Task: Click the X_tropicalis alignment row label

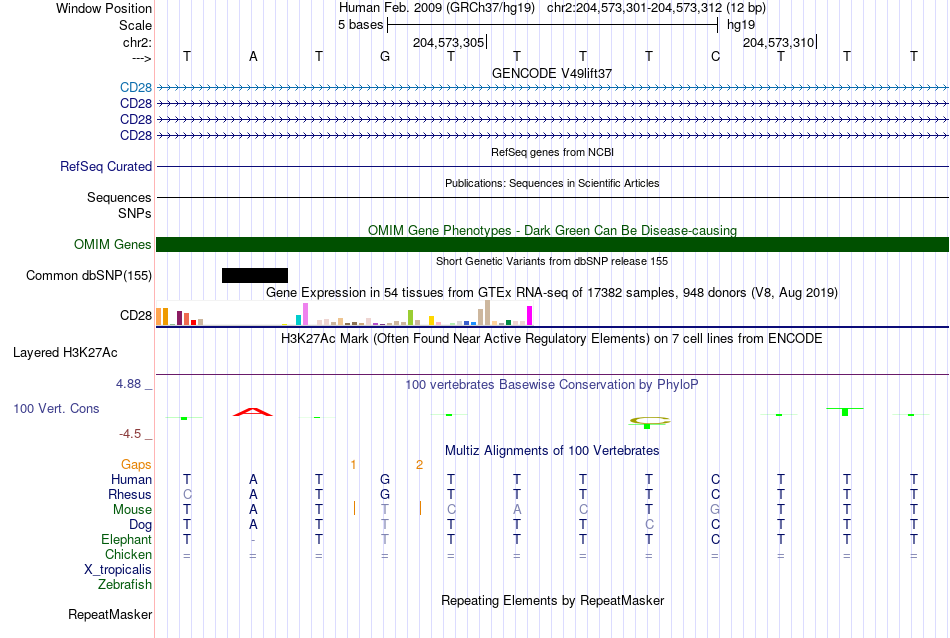Action: point(118,570)
